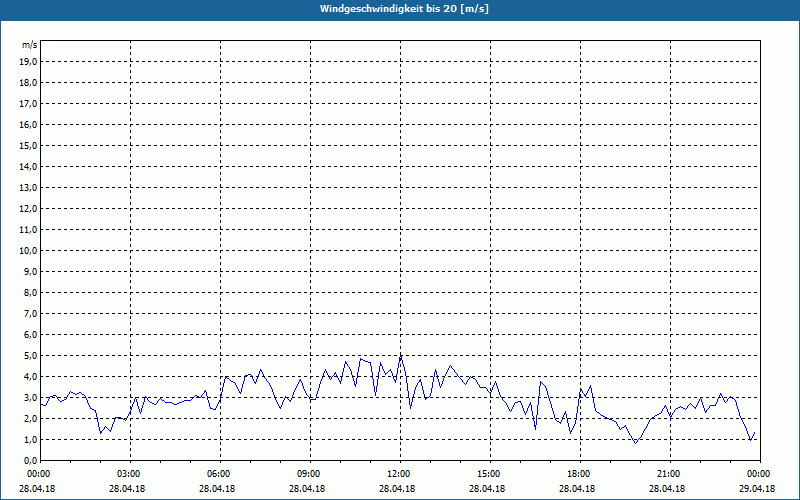This screenshot has width=800, height=500.
Task: Click the "28.04.18" date under 12:00
Action: (397, 489)
